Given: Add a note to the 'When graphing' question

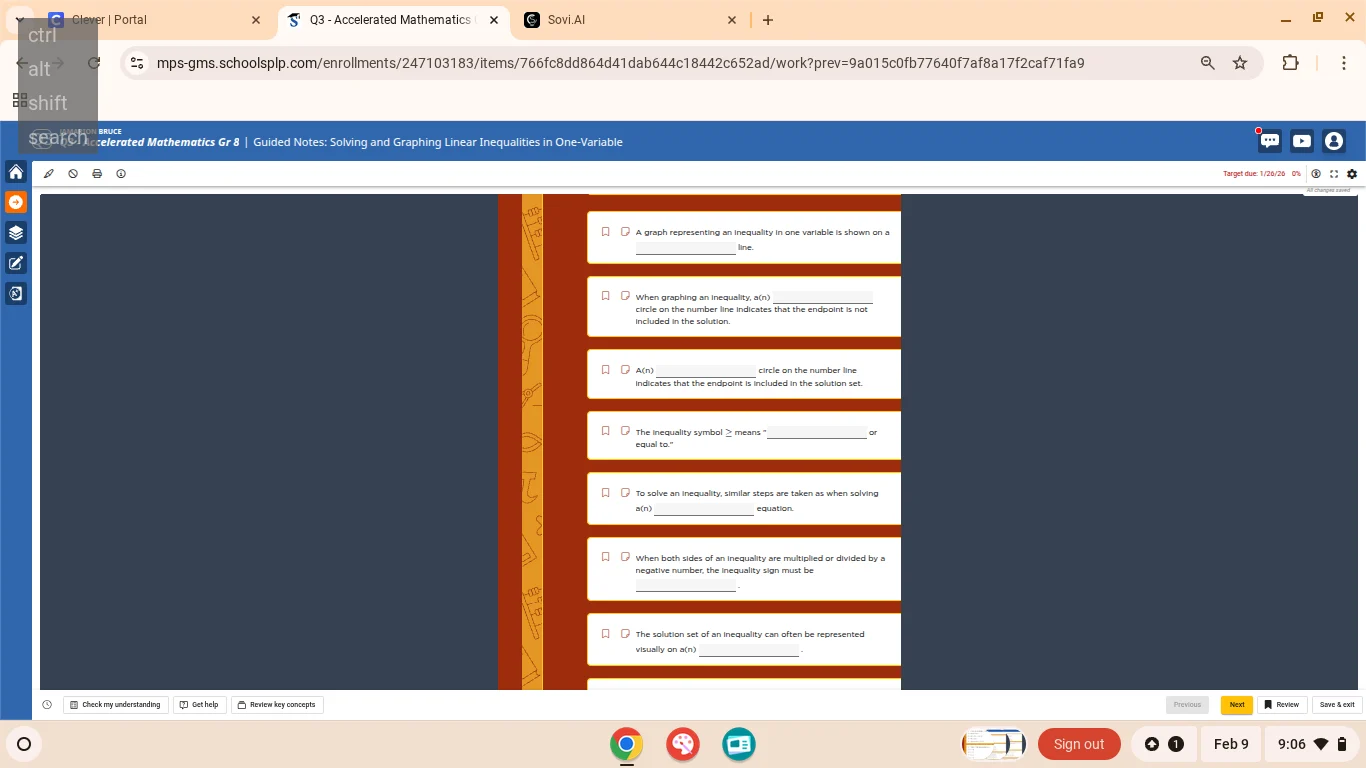Looking at the screenshot, I should tap(625, 296).
